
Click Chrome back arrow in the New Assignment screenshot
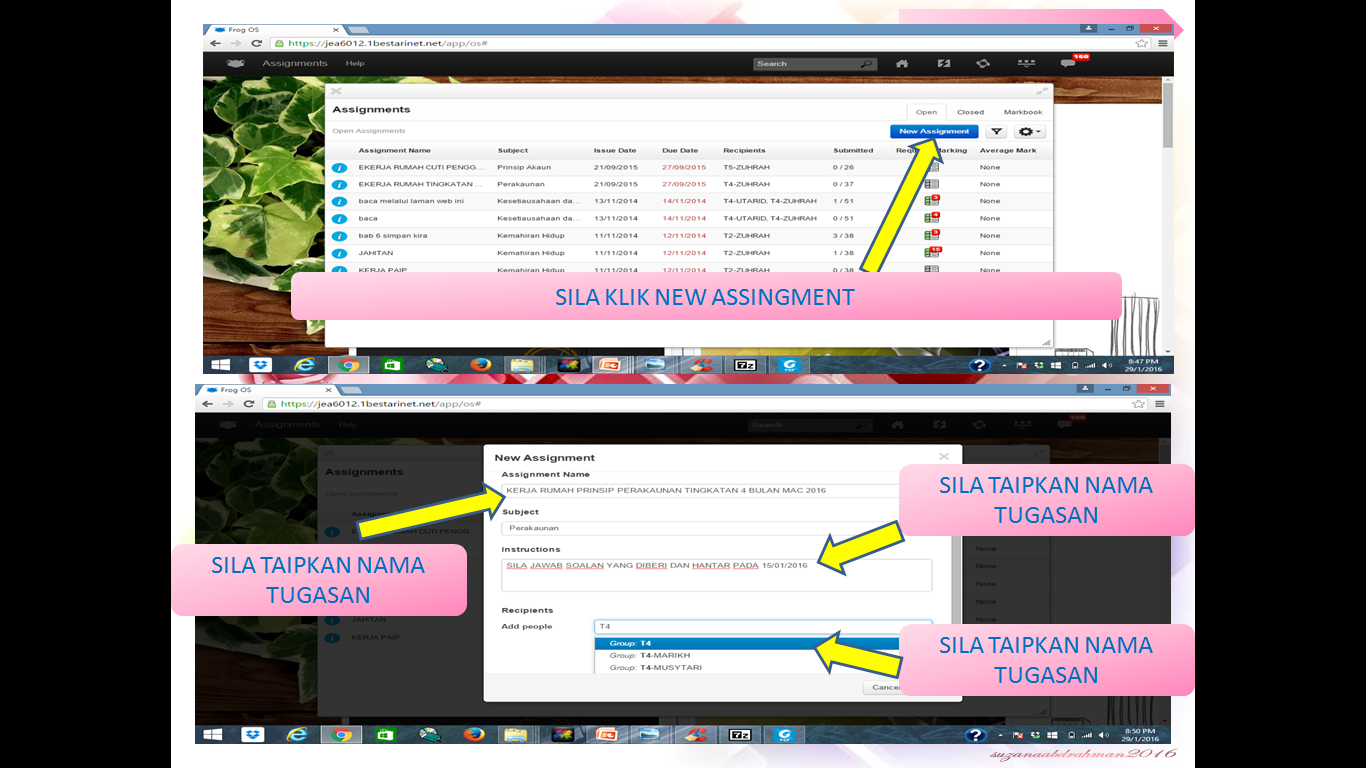(x=207, y=404)
